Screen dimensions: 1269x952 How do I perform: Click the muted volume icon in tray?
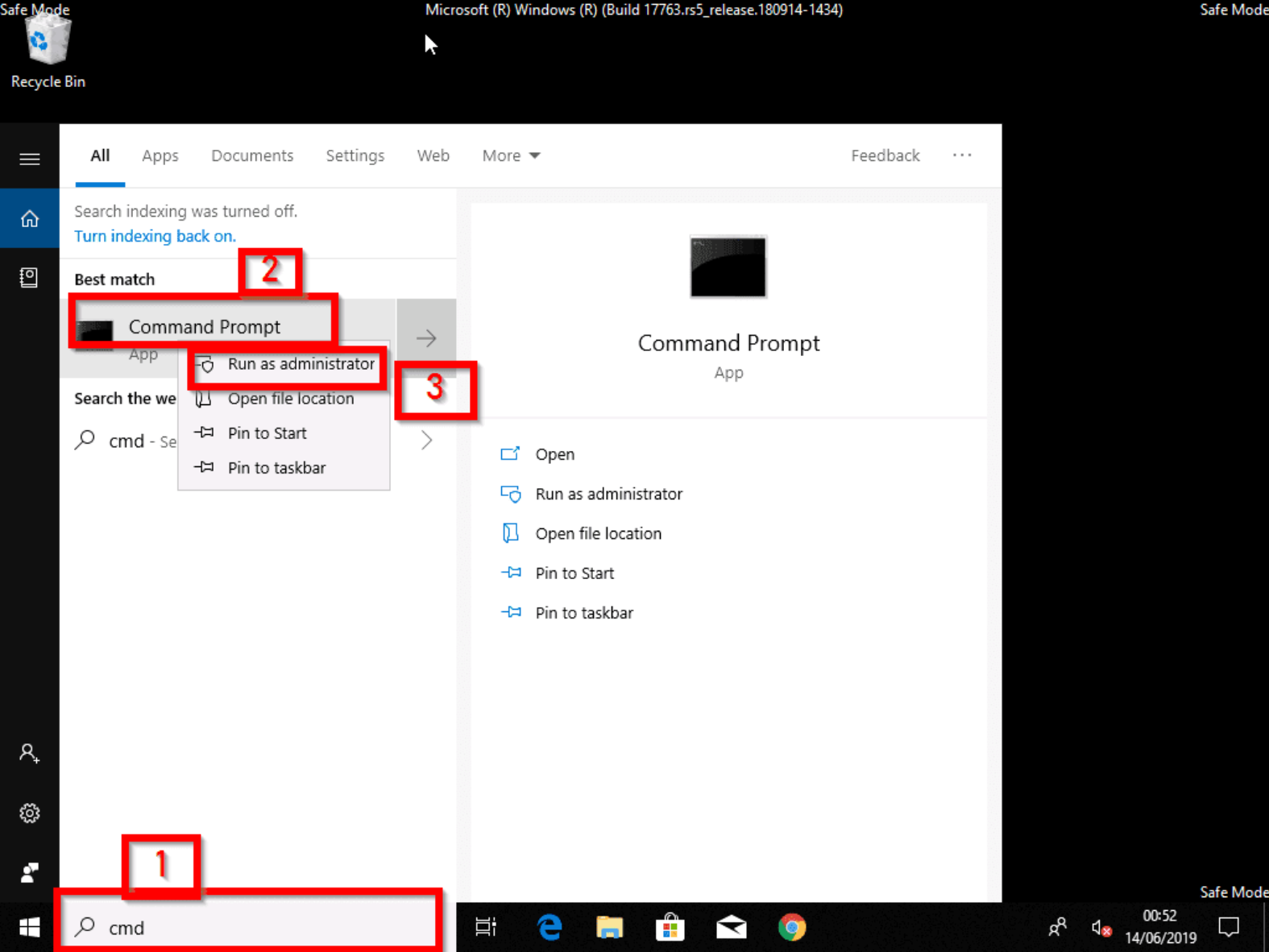[1101, 928]
